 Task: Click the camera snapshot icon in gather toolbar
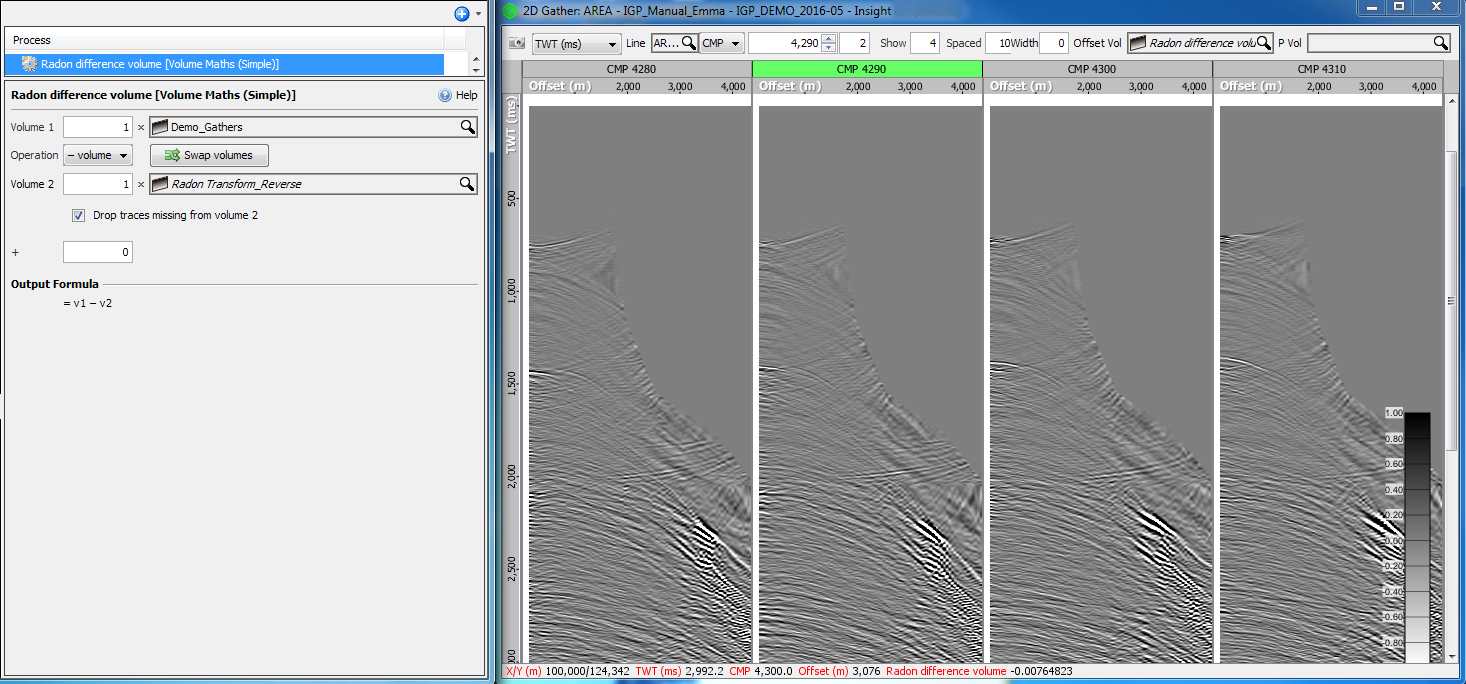[x=517, y=43]
